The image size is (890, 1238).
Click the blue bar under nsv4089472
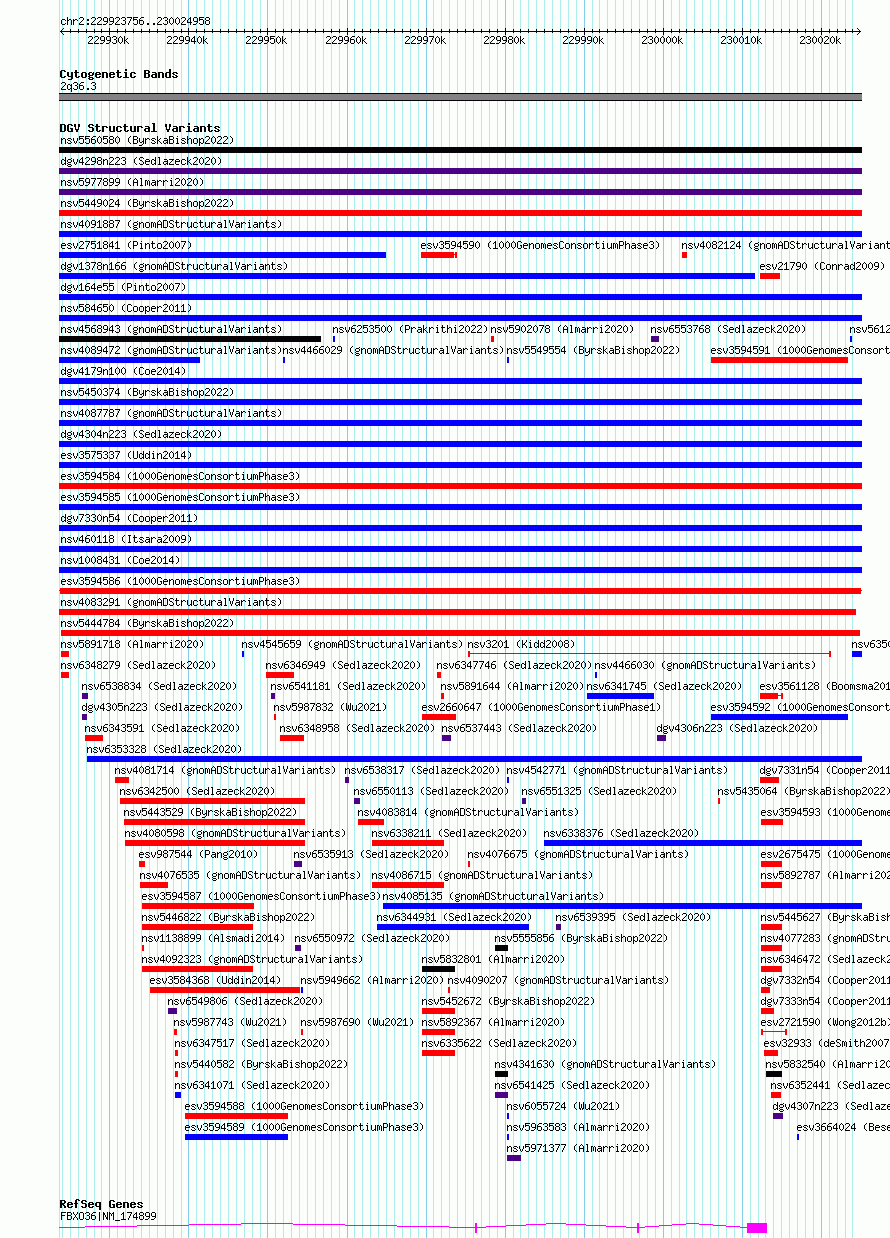[x=130, y=360]
